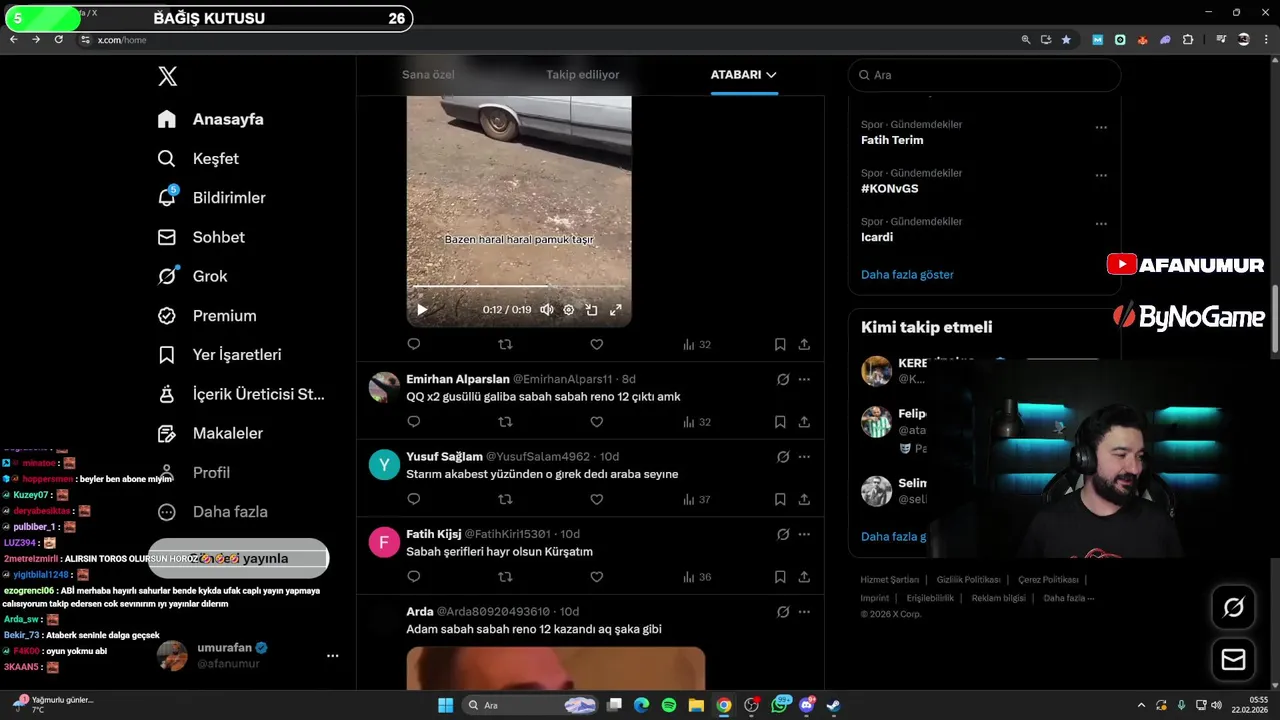This screenshot has width=1280, height=720.
Task: Open the Fatih Terim trending topic
Action: coord(892,140)
